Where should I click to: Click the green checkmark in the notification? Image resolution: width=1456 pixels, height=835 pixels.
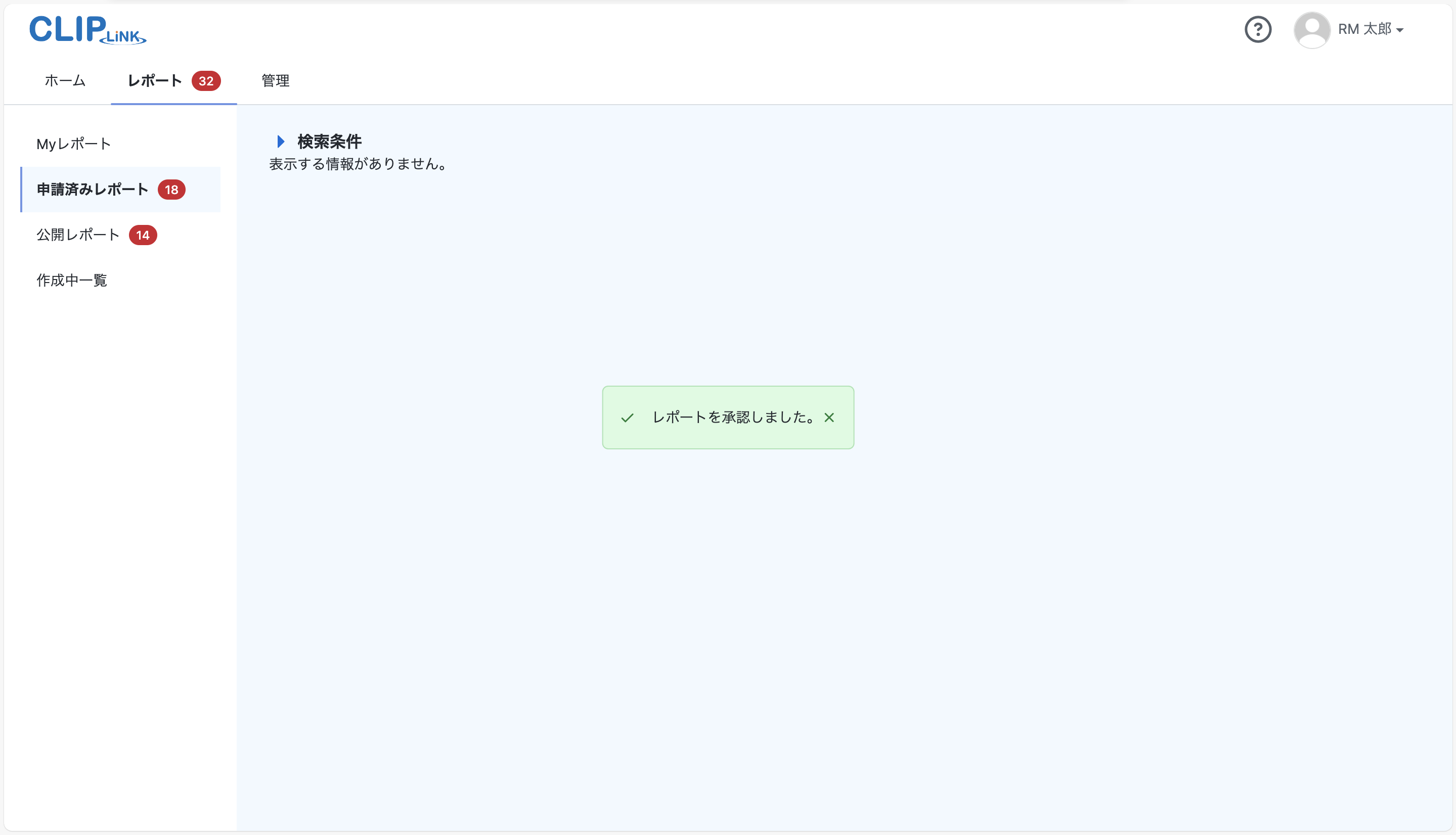click(x=628, y=417)
